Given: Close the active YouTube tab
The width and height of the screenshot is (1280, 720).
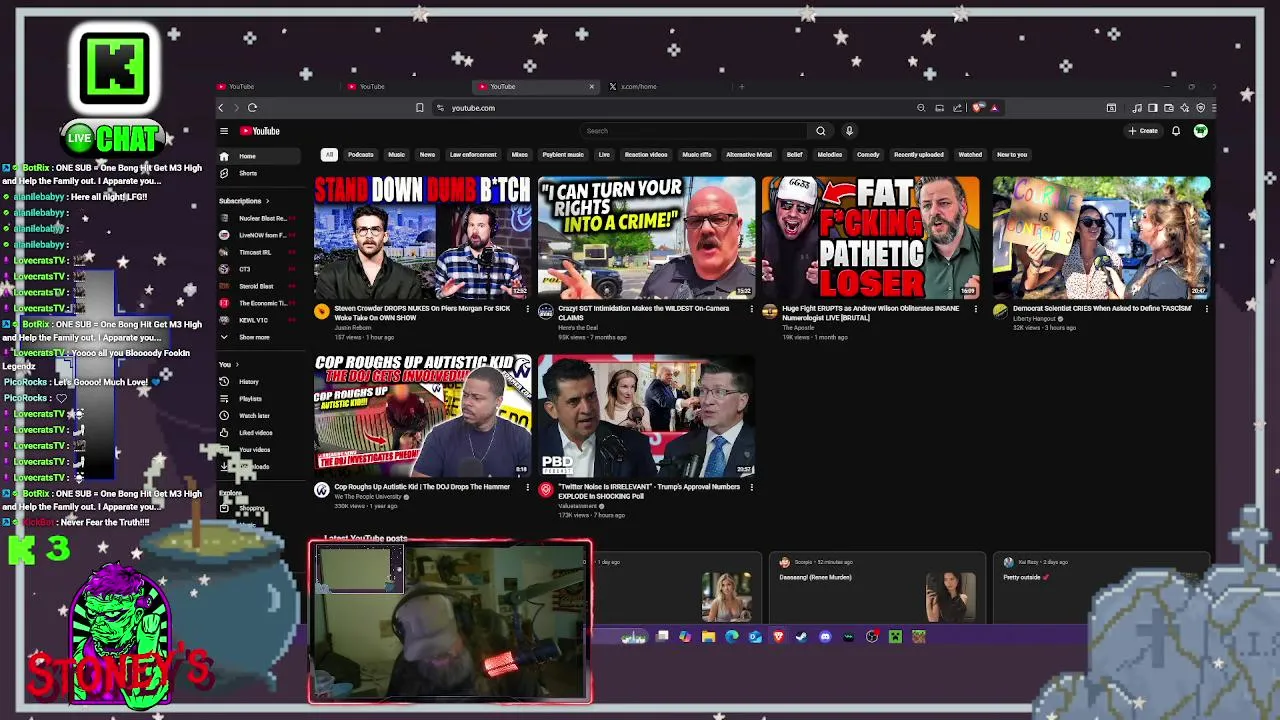Looking at the screenshot, I should [591, 87].
